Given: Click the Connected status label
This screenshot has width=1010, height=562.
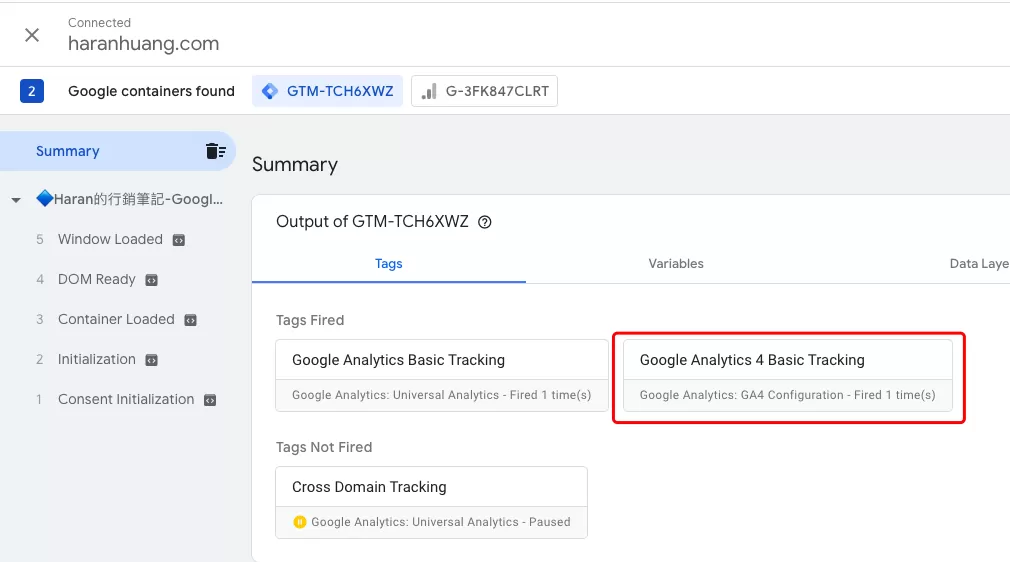Looking at the screenshot, I should pyautogui.click(x=99, y=23).
